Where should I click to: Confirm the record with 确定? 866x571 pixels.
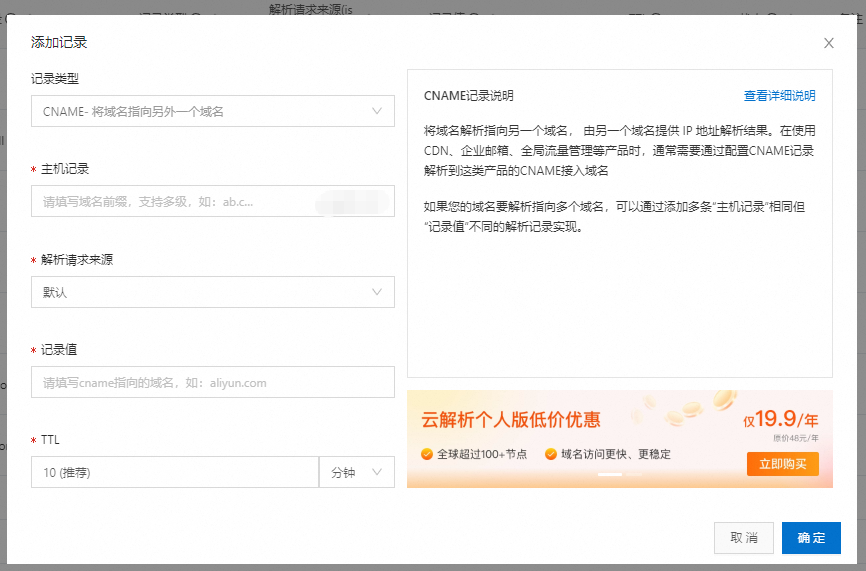811,538
